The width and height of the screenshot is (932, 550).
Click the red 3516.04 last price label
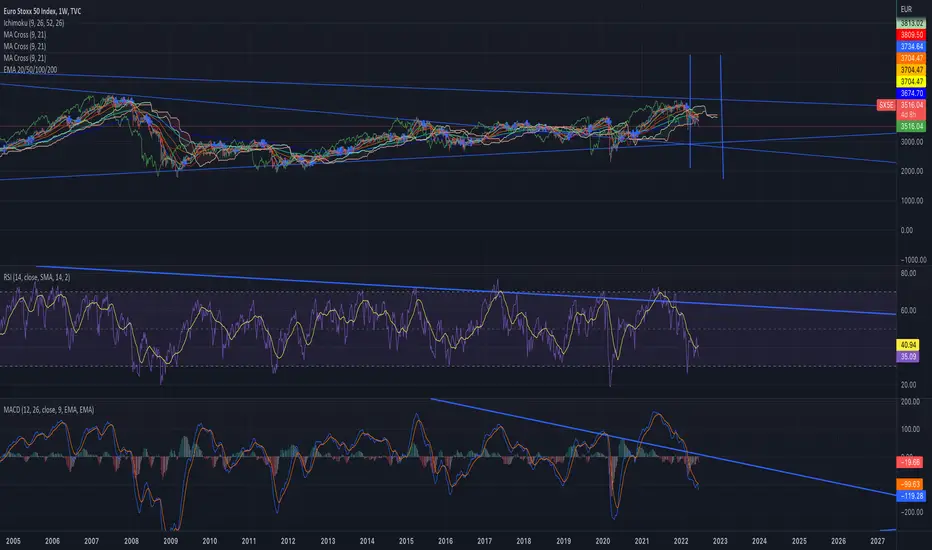pos(911,105)
